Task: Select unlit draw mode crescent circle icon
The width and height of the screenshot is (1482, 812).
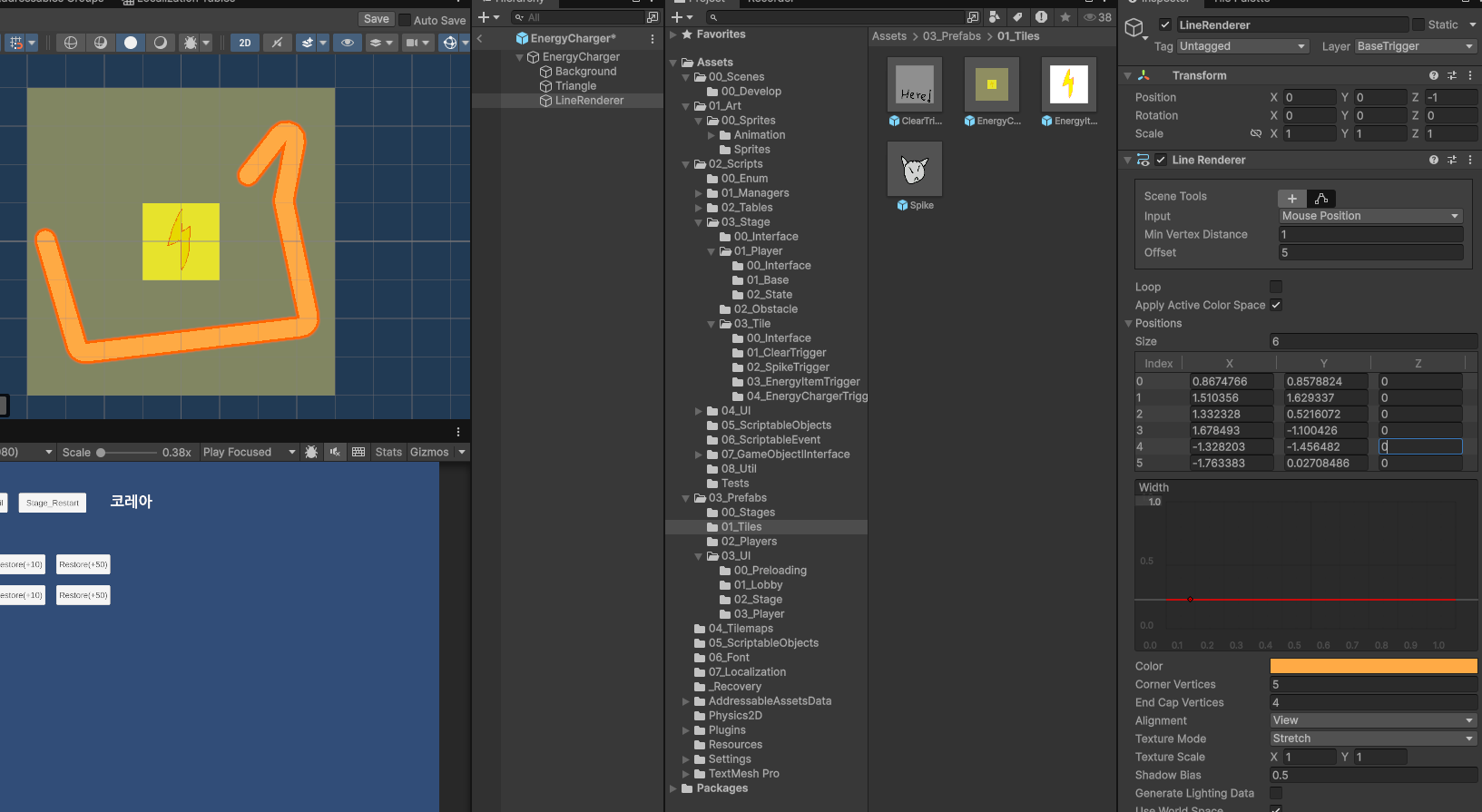Action: pyautogui.click(x=161, y=43)
